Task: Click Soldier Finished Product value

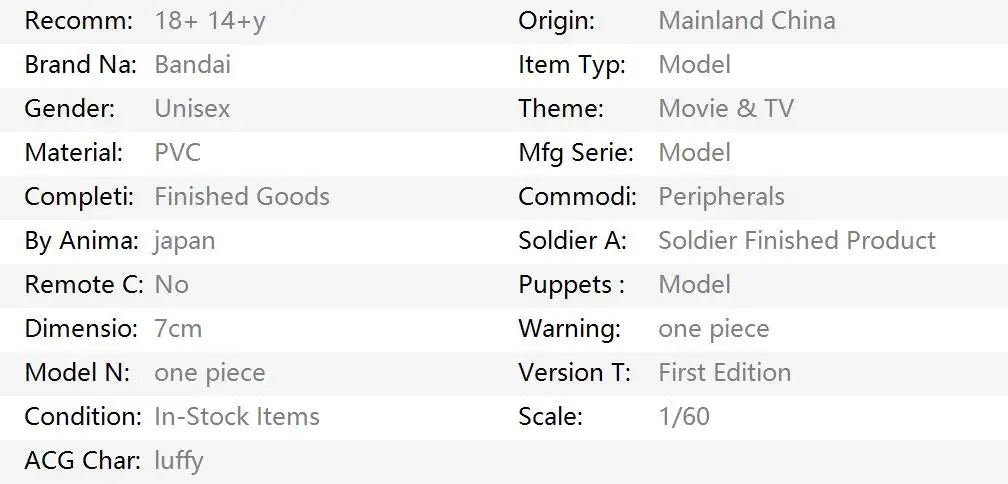Action: (x=797, y=240)
